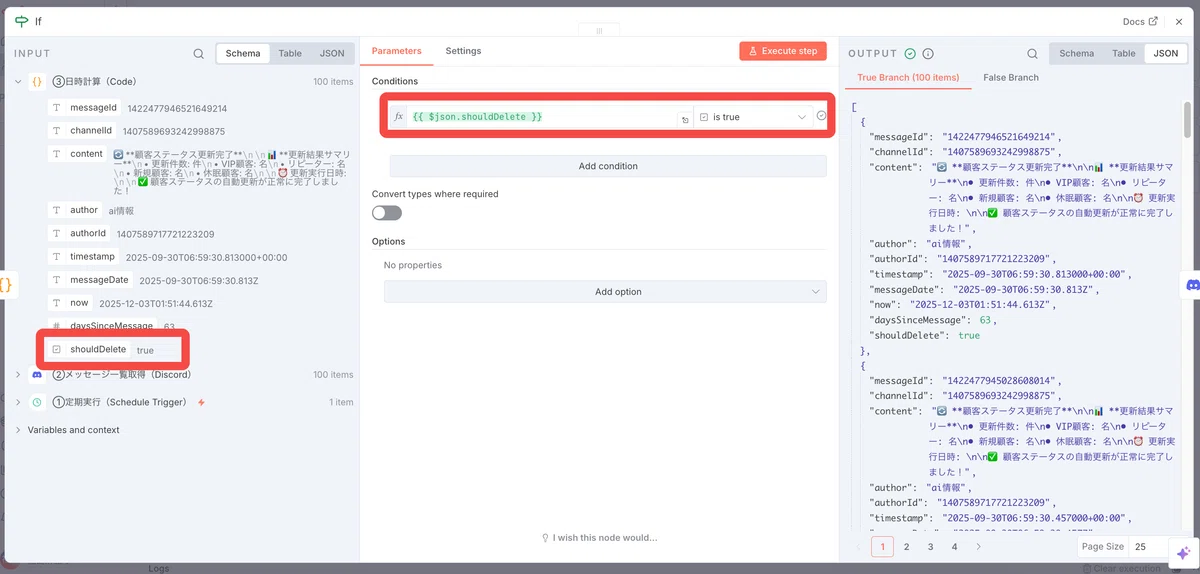
Task: Select output page 1
Action: coord(882,547)
